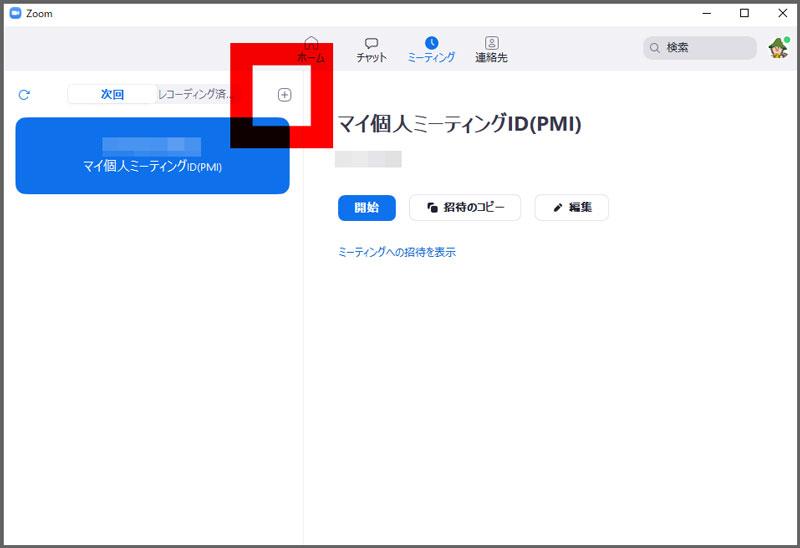Click the search magnifier icon
This screenshot has width=800, height=548.
point(655,48)
